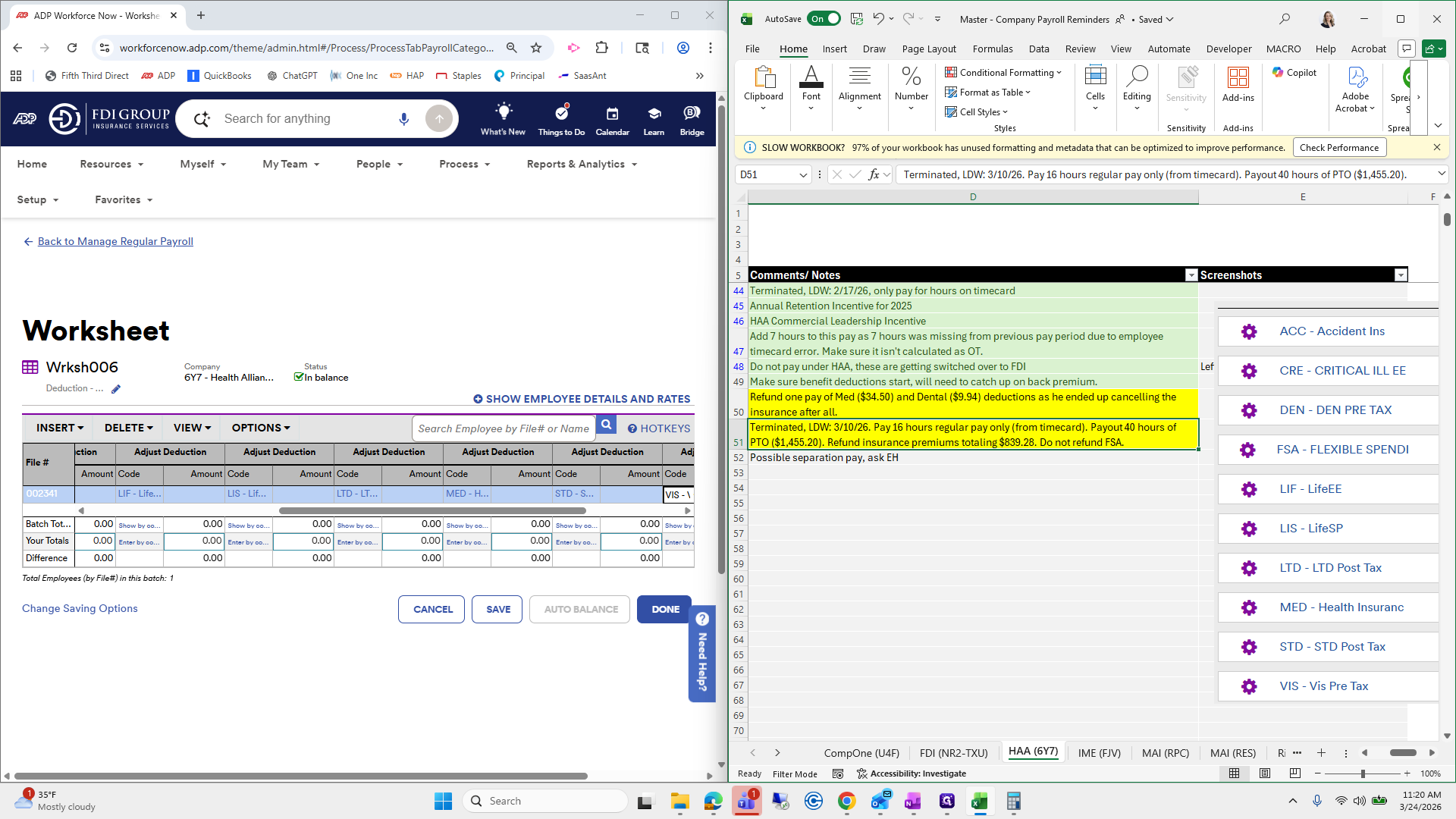Click voice search microphone in ADP
The image size is (1456, 819).
[403, 119]
